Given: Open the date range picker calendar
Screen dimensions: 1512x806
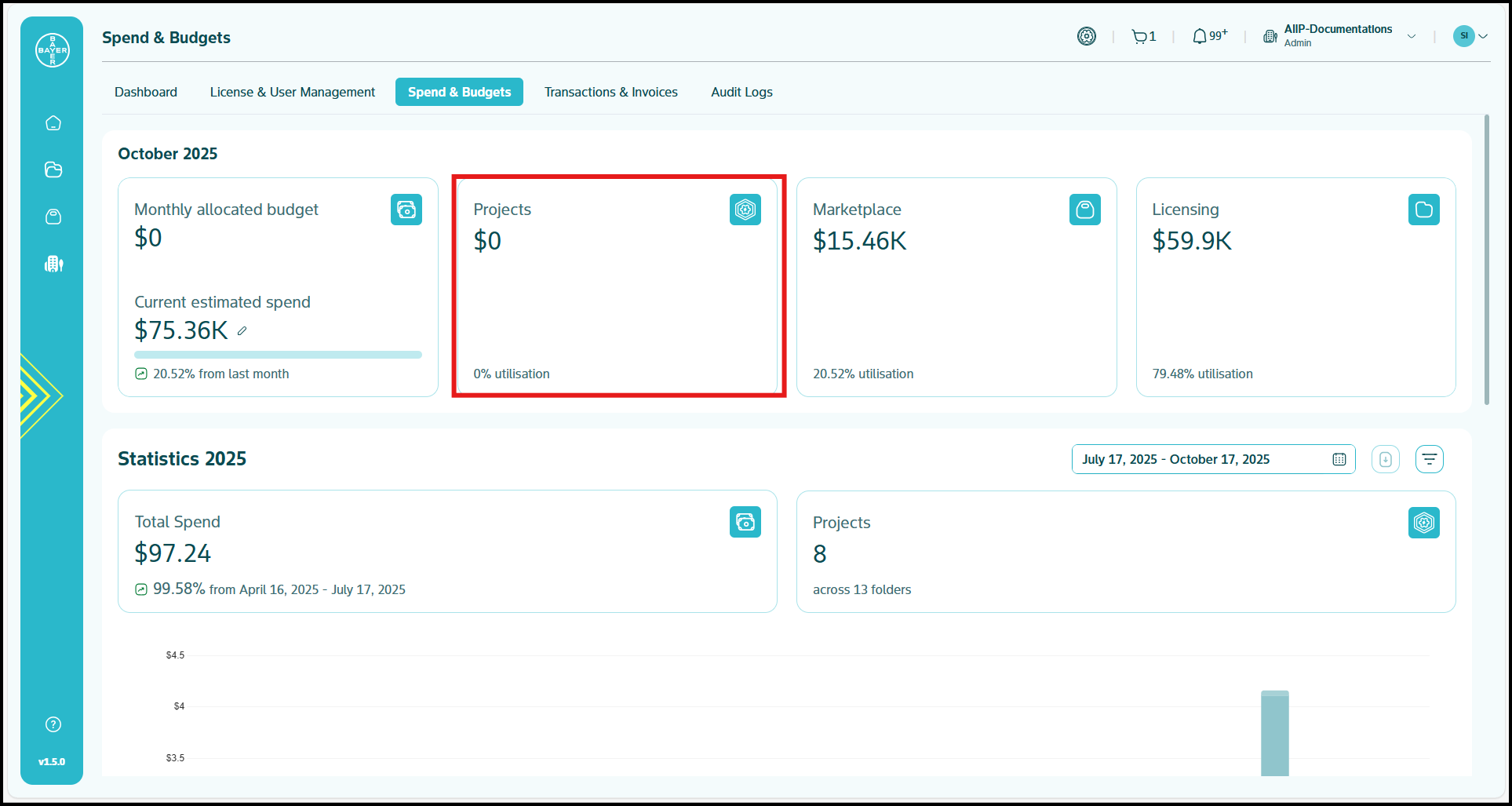Looking at the screenshot, I should (1339, 459).
